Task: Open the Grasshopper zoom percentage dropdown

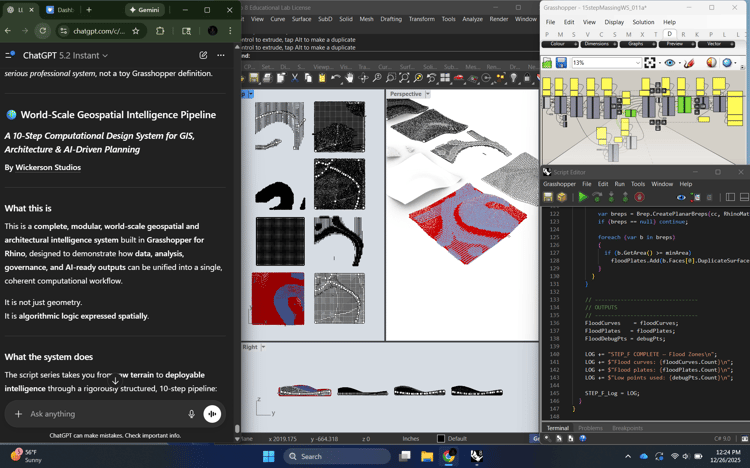Action: pyautogui.click(x=637, y=63)
